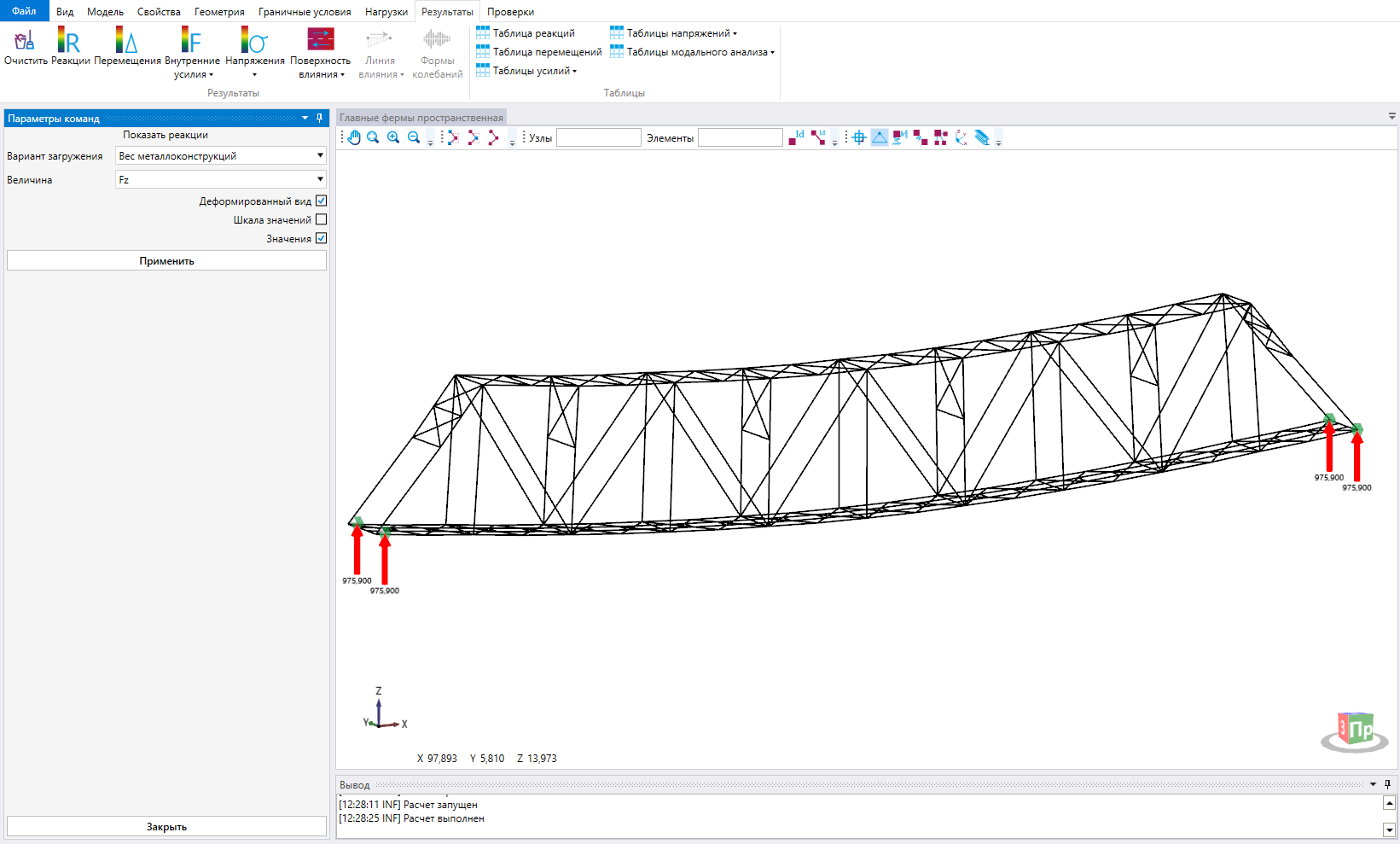Expand Таблицы напряжений dropdown
This screenshot has height=844, width=1400.
point(673,33)
